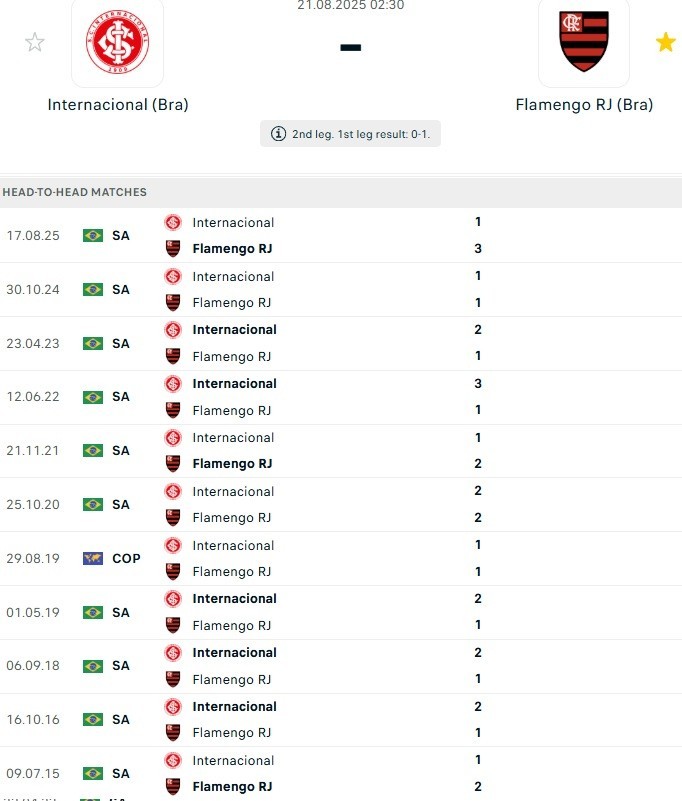This screenshot has height=801, width=682.
Task: Unfavorite Flamengo using the yellow star
Action: 665,42
